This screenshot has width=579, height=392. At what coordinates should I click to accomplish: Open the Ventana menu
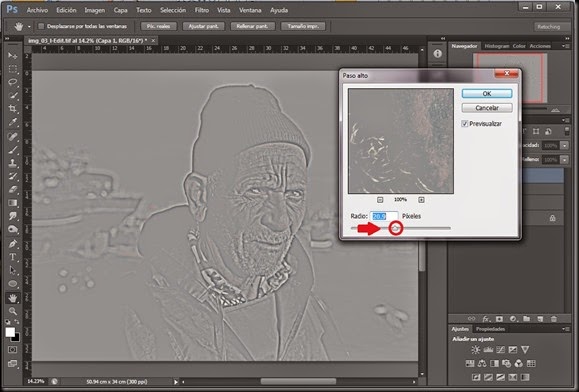point(250,10)
